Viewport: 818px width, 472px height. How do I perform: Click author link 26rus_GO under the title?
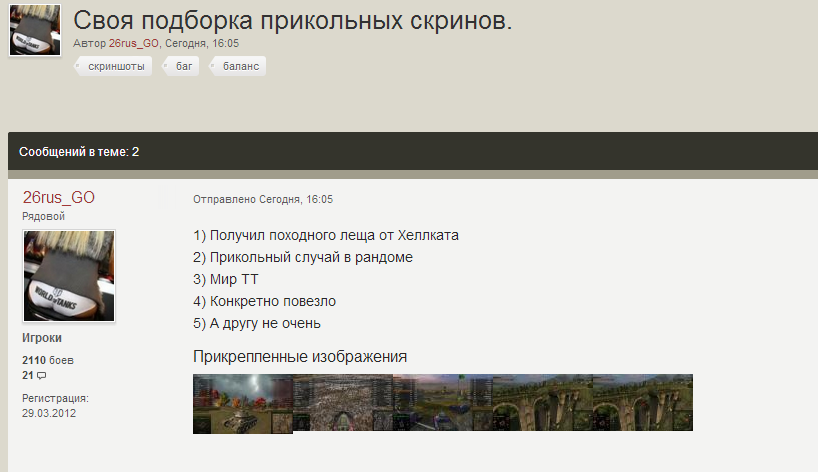pyautogui.click(x=134, y=43)
